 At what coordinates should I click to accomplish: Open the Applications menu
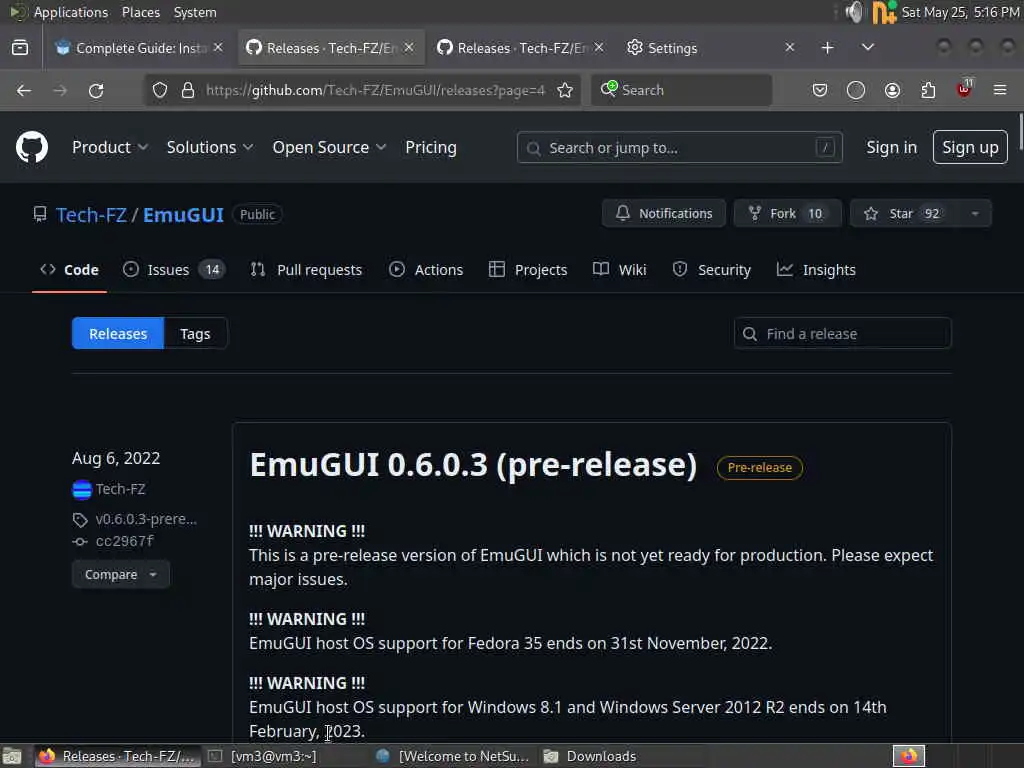click(71, 12)
